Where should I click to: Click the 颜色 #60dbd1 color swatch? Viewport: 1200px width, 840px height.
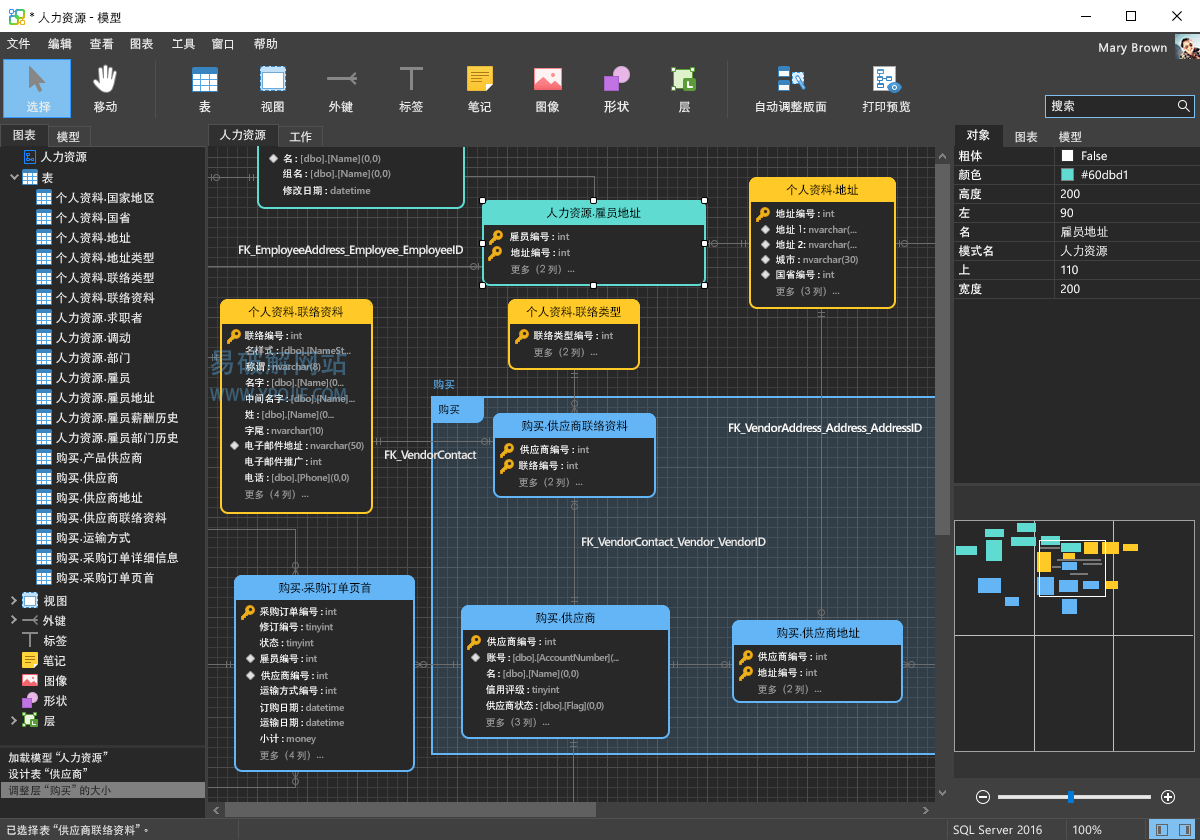1067,175
